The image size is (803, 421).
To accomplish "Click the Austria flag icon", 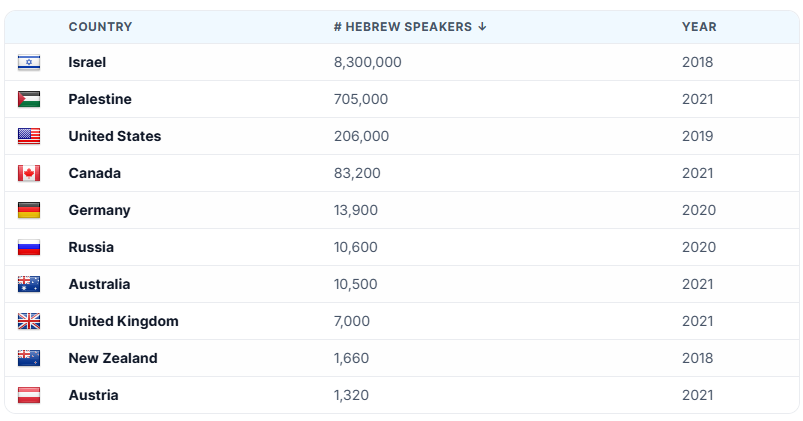I will 29,395.
